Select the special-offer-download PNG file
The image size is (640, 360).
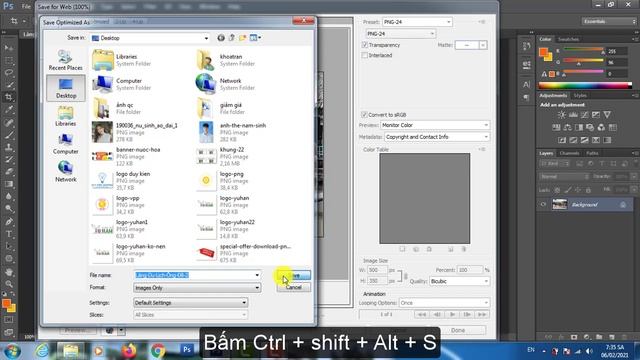pos(244,253)
